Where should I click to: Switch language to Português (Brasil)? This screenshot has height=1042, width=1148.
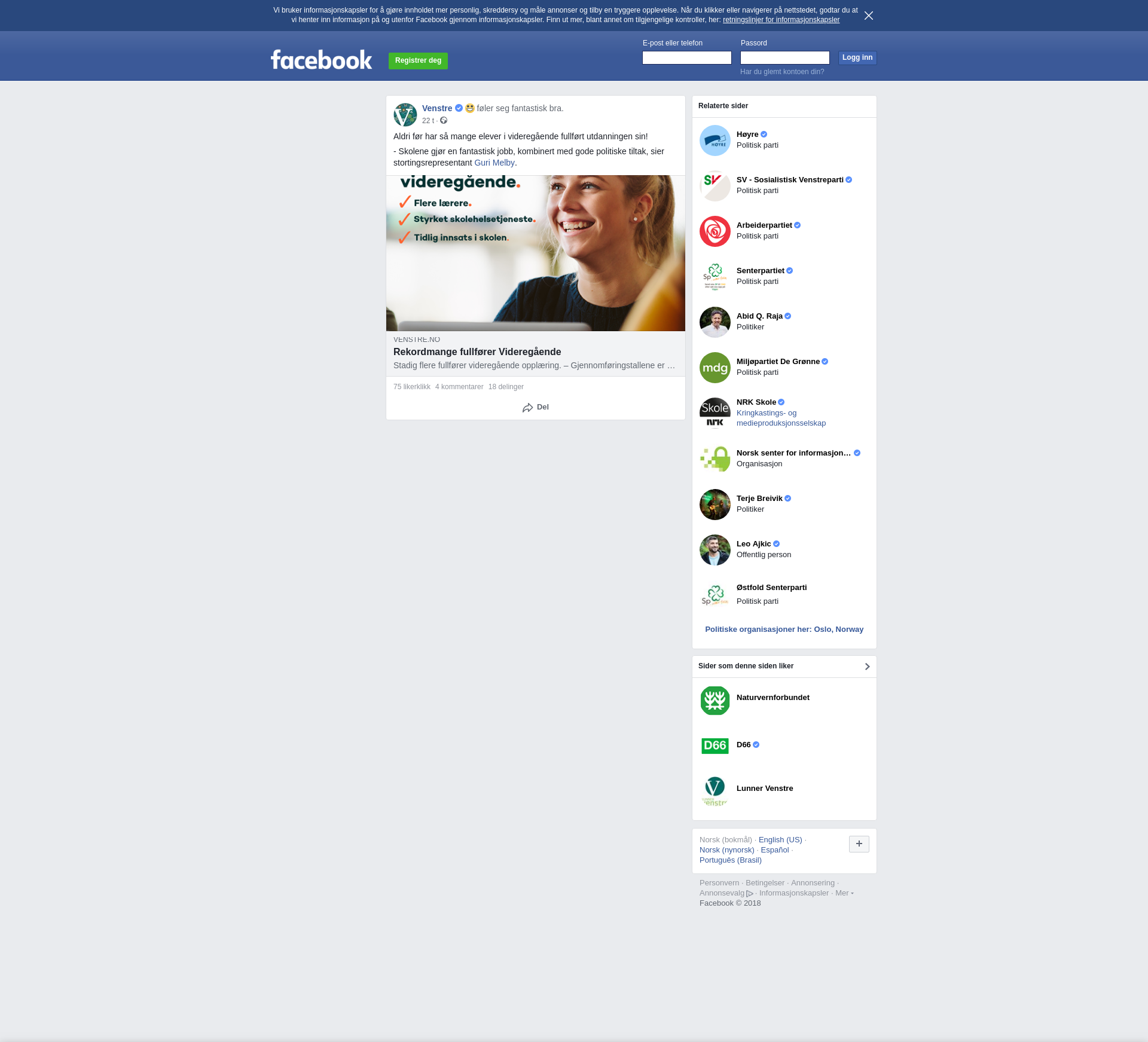731,860
